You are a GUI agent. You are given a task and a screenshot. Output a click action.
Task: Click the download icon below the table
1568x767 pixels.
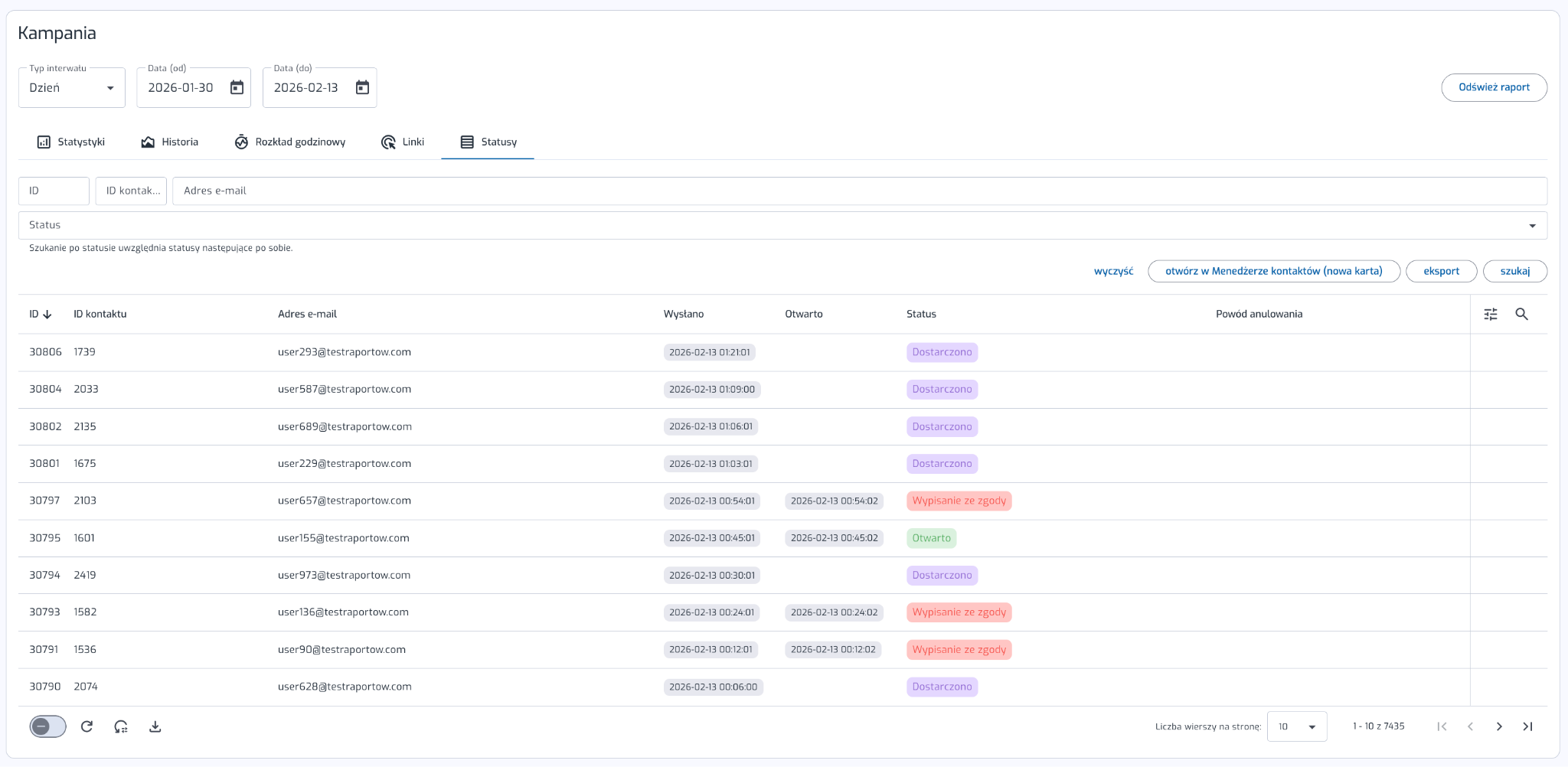155,726
